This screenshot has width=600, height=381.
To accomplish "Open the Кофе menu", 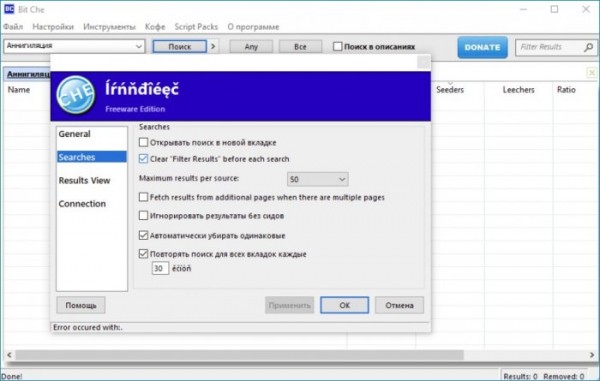I will click(x=155, y=27).
